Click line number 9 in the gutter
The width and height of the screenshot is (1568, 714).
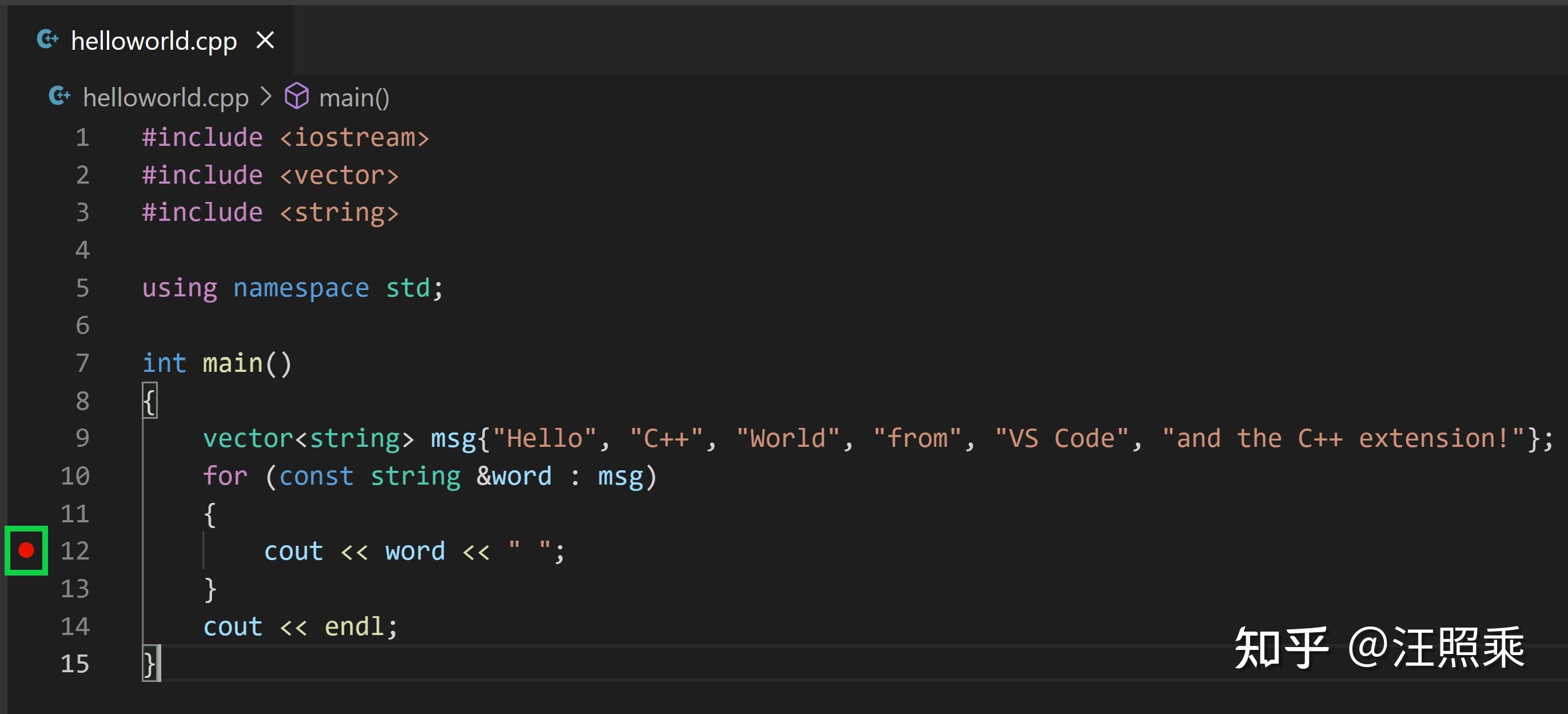82,438
